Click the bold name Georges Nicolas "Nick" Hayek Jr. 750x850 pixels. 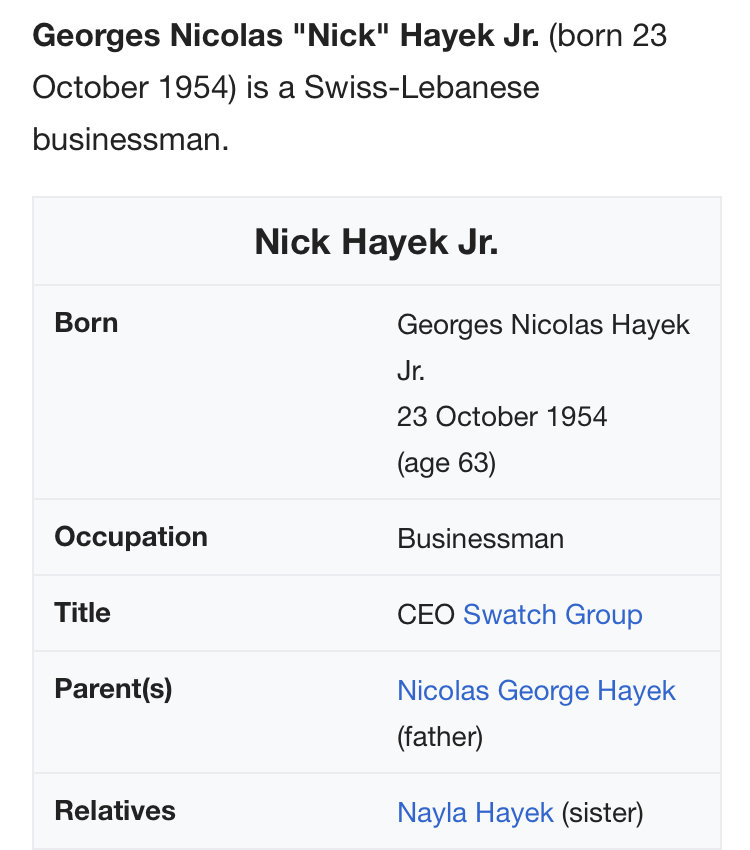click(x=286, y=36)
